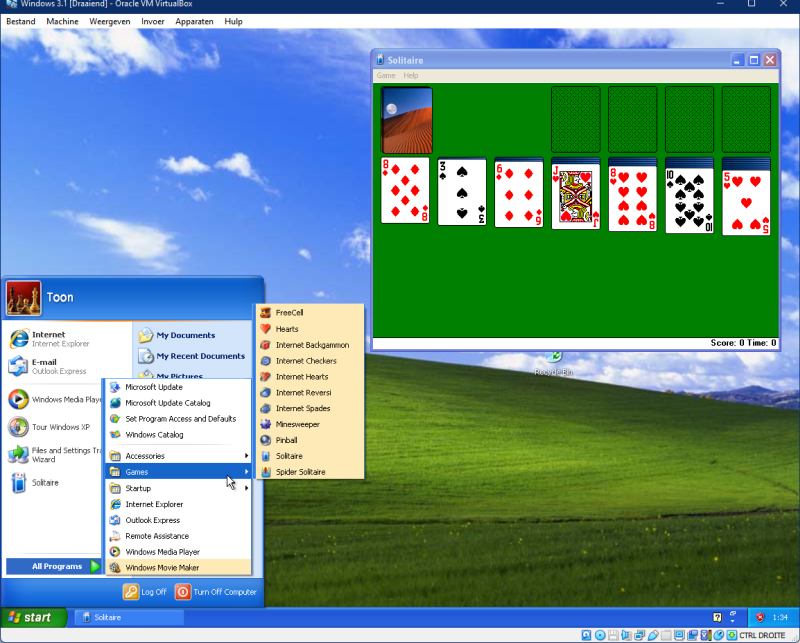This screenshot has height=643, width=800.
Task: Select the 10 of spades card
Action: (x=689, y=201)
